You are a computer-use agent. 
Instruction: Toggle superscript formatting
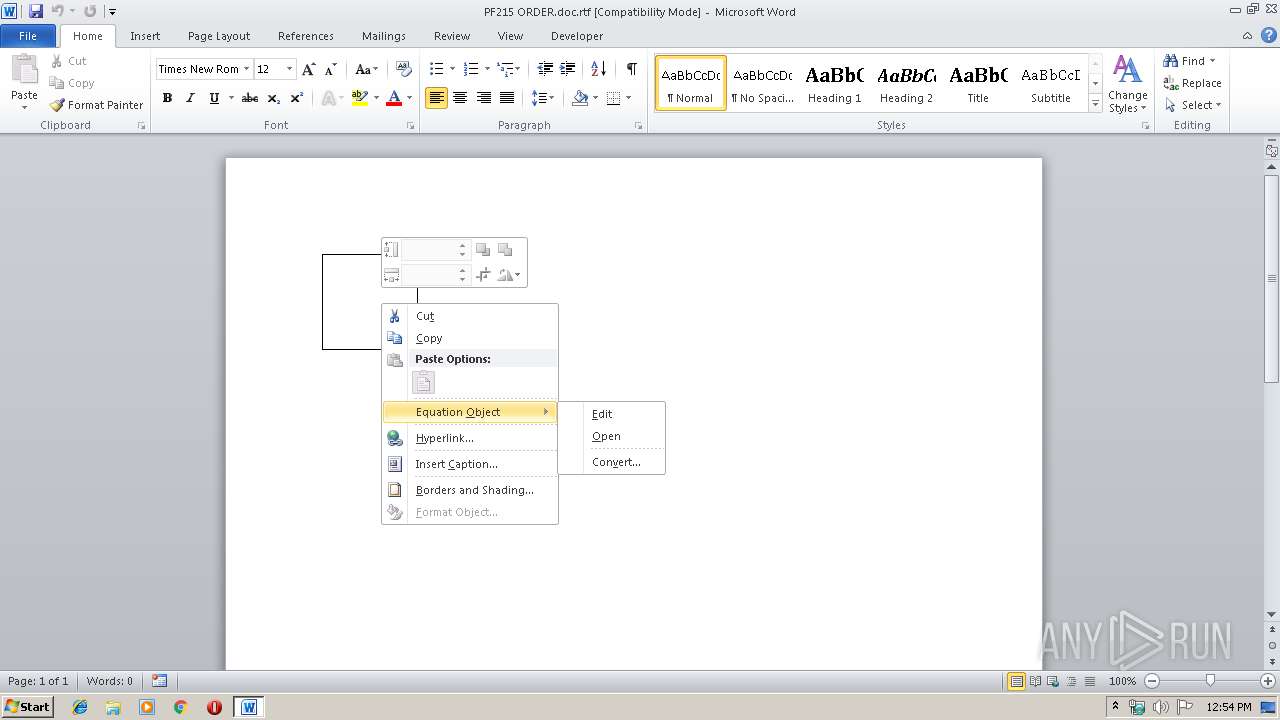point(296,98)
